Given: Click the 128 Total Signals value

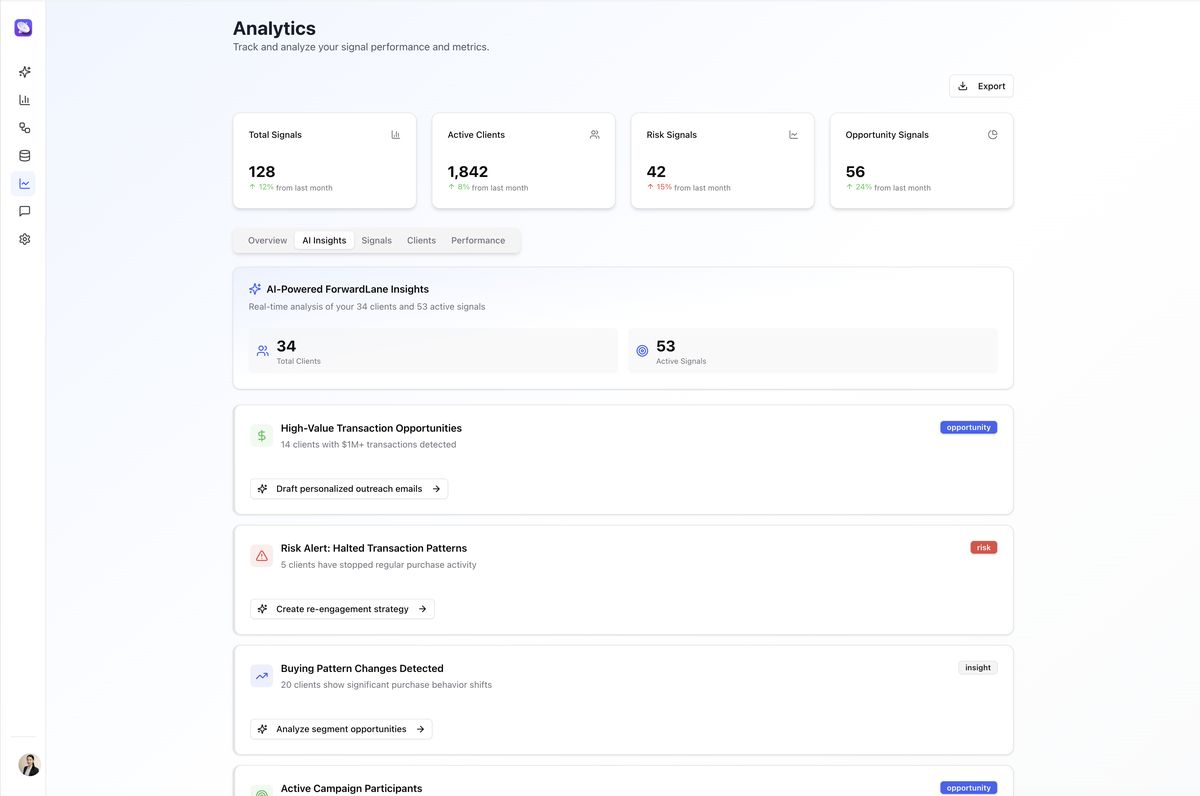Looking at the screenshot, I should 262,172.
